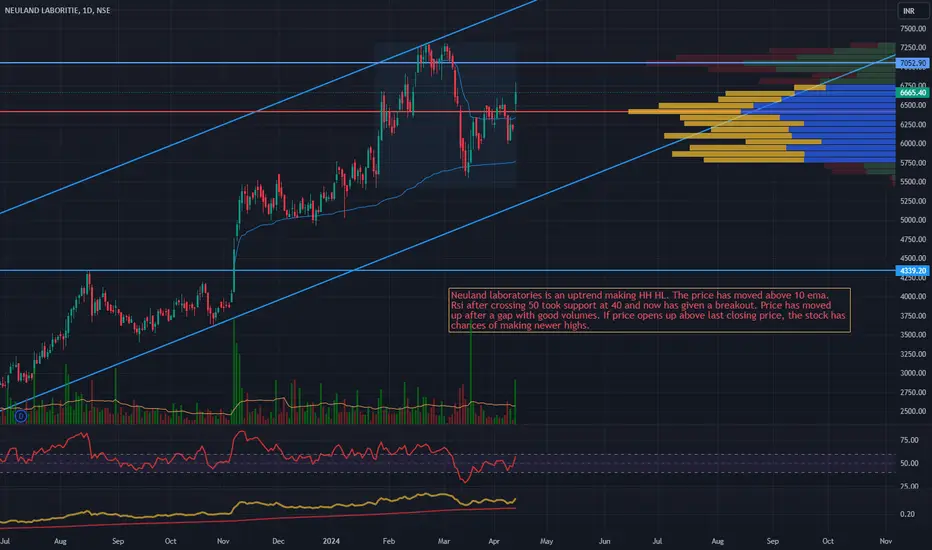Click the 2500.00 price axis value
Screen dimensions: 932x550
912,411
